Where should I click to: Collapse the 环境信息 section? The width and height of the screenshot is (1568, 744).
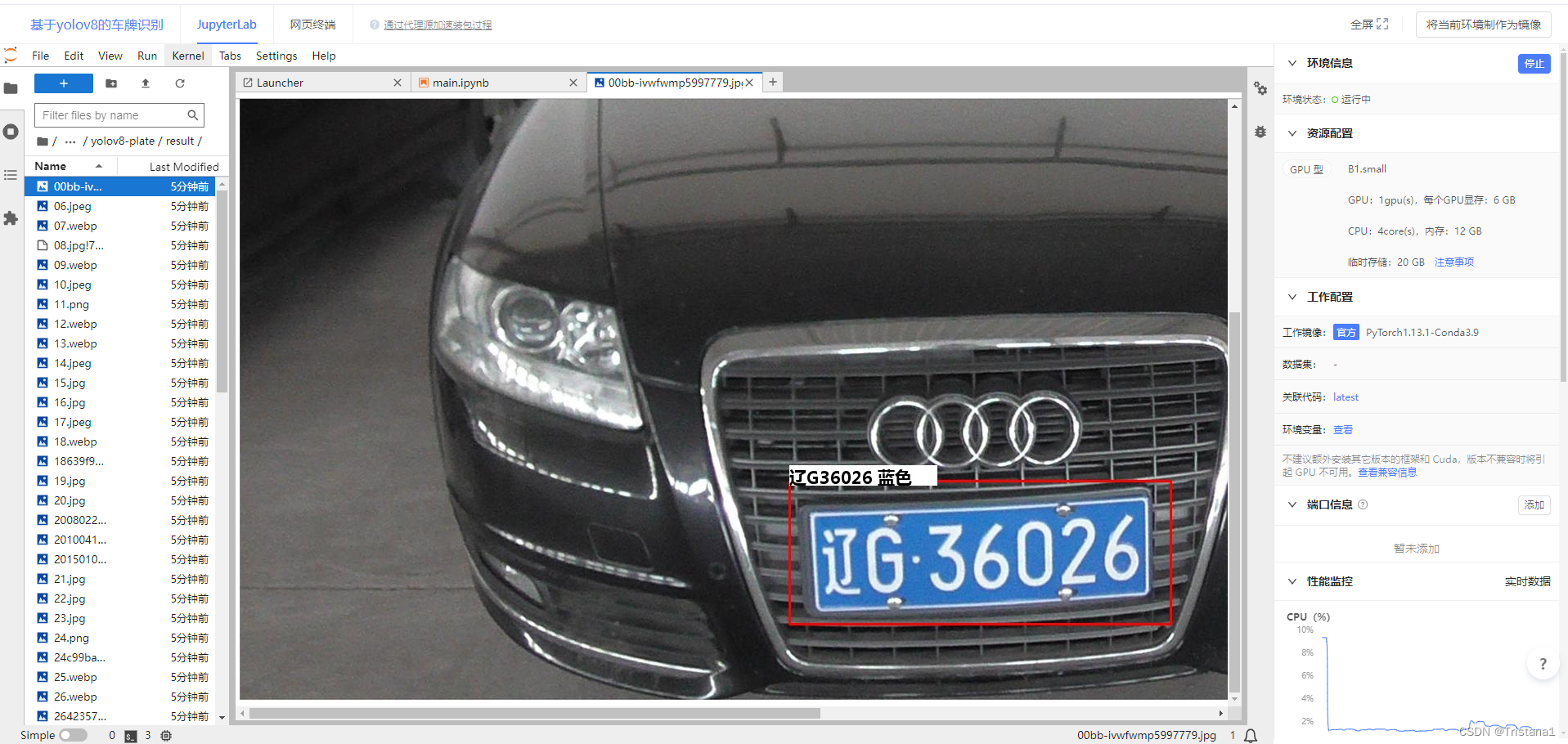1292,63
